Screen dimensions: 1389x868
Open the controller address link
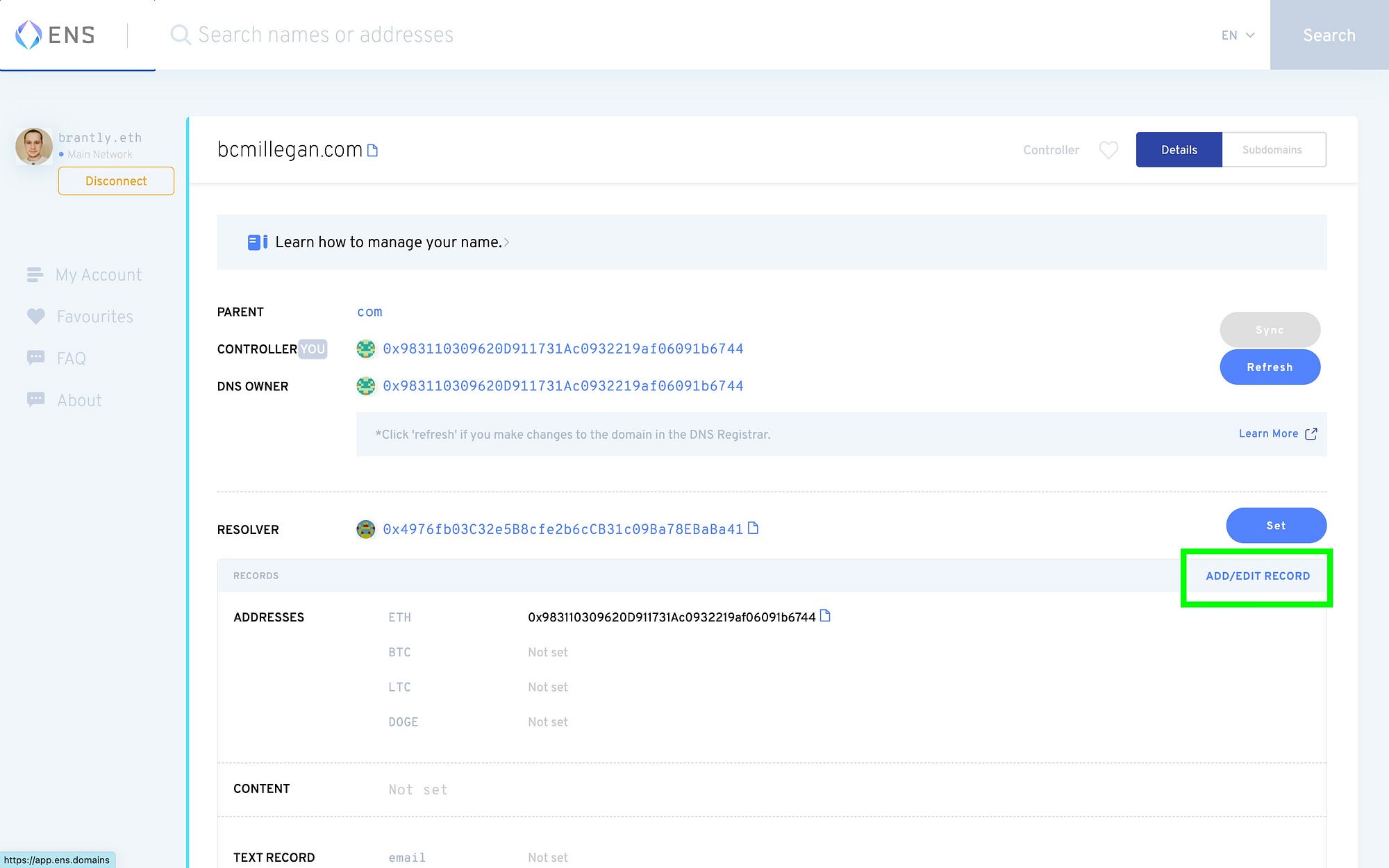coord(563,349)
